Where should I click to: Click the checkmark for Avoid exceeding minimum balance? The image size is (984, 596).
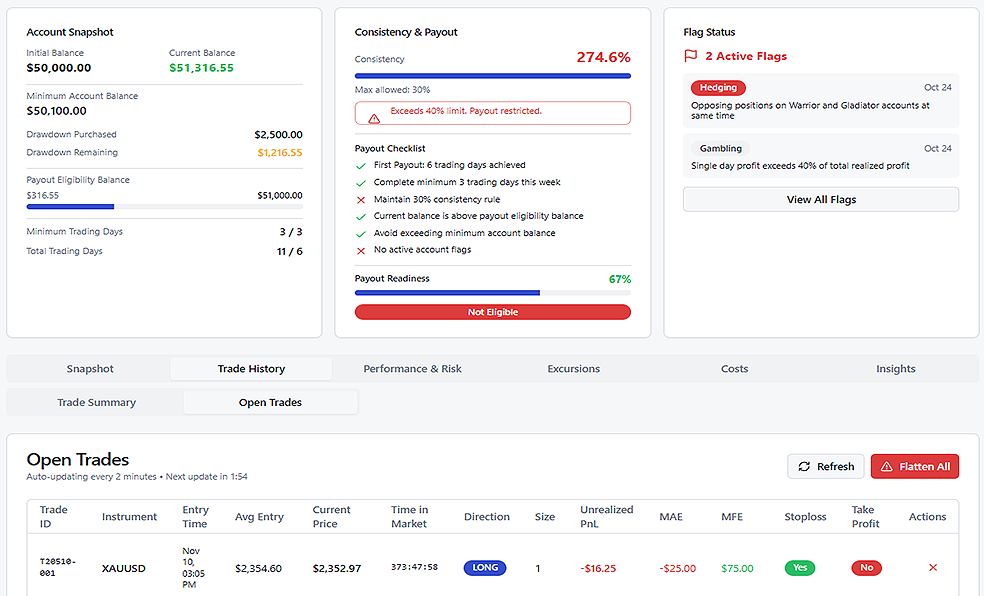(361, 233)
